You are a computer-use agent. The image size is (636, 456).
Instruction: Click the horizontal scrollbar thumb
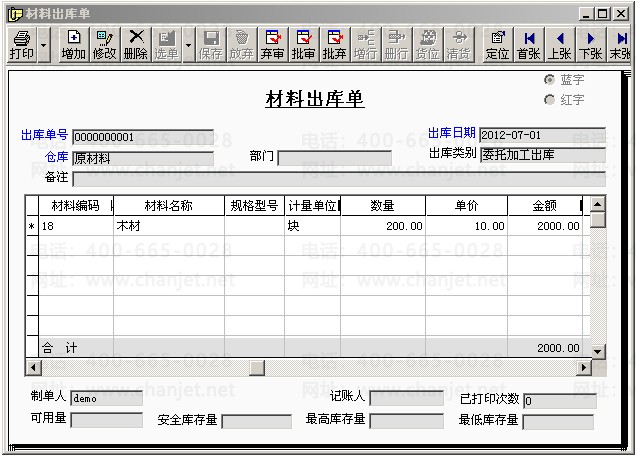coord(257,368)
